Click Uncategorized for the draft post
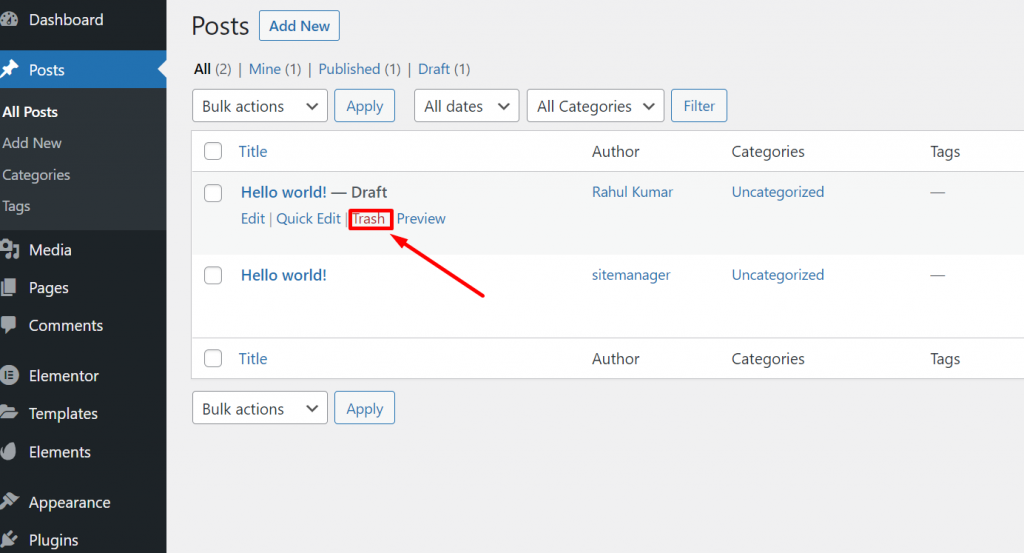1024x553 pixels. coord(778,192)
